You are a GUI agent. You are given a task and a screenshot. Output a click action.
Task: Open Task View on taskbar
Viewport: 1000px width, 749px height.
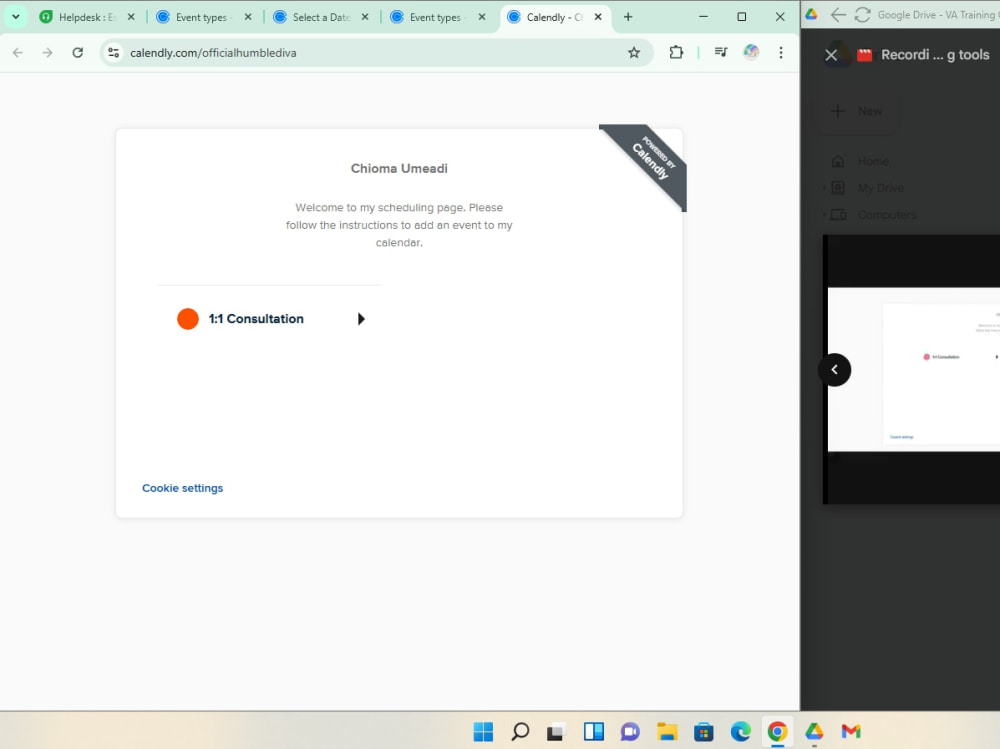[x=556, y=732]
